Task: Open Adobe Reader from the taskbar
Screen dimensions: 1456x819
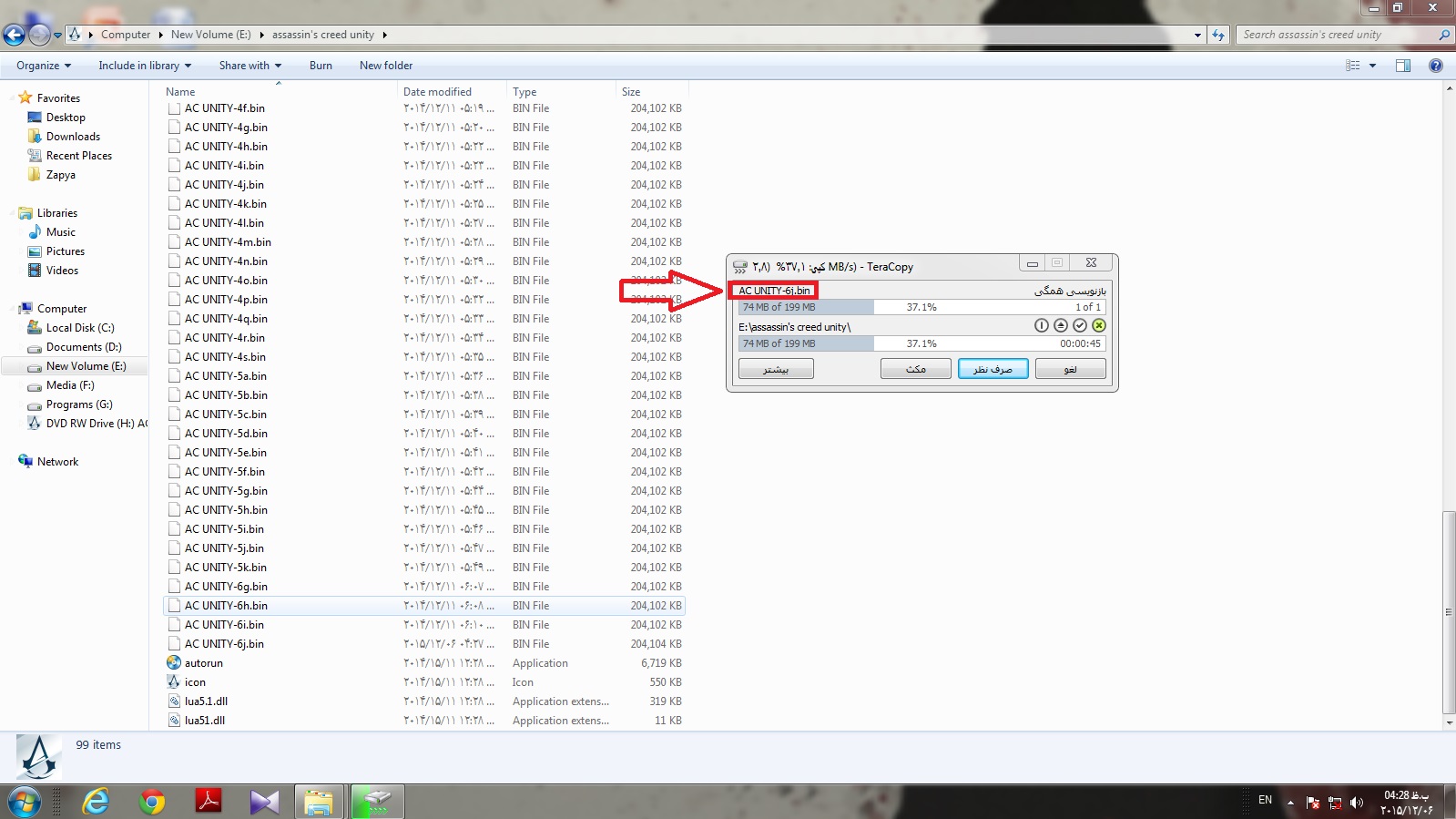Action: click(x=209, y=802)
